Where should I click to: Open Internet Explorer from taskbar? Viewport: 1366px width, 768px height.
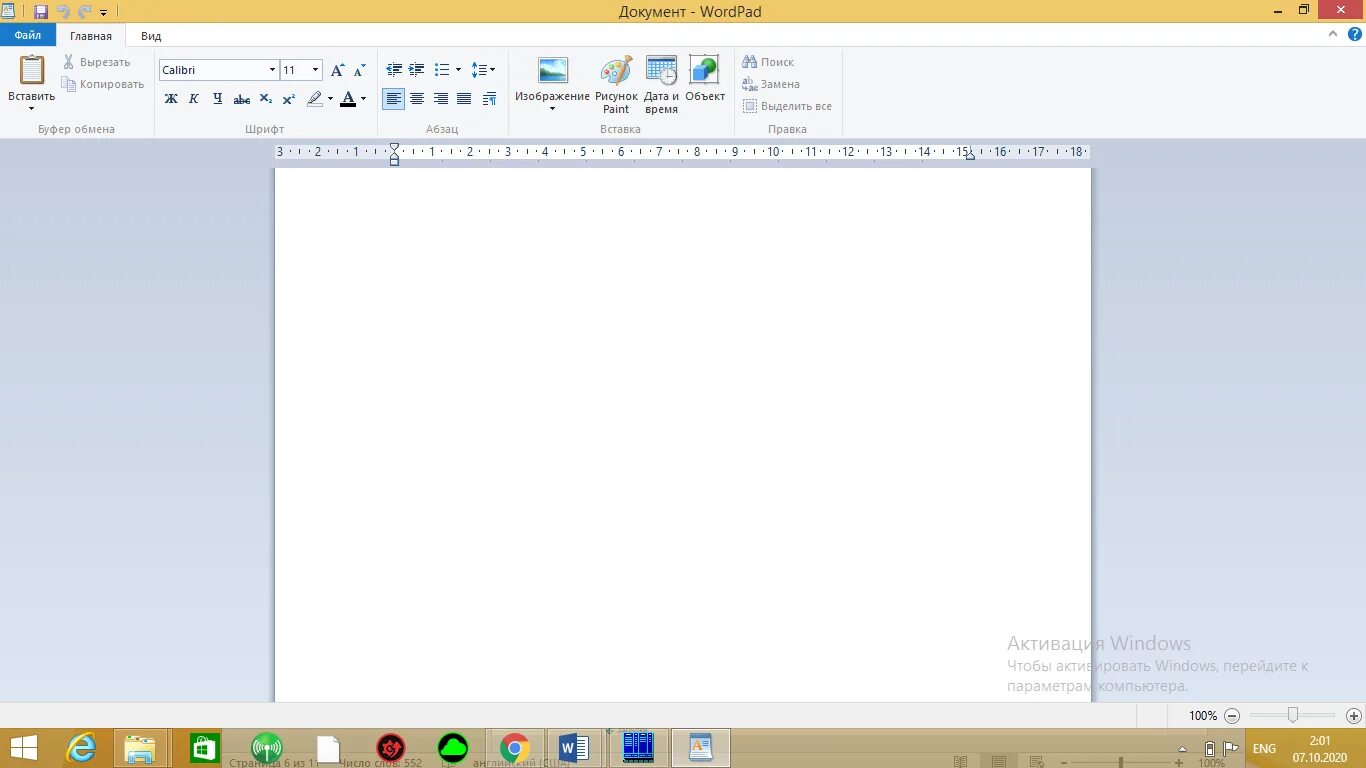click(81, 748)
